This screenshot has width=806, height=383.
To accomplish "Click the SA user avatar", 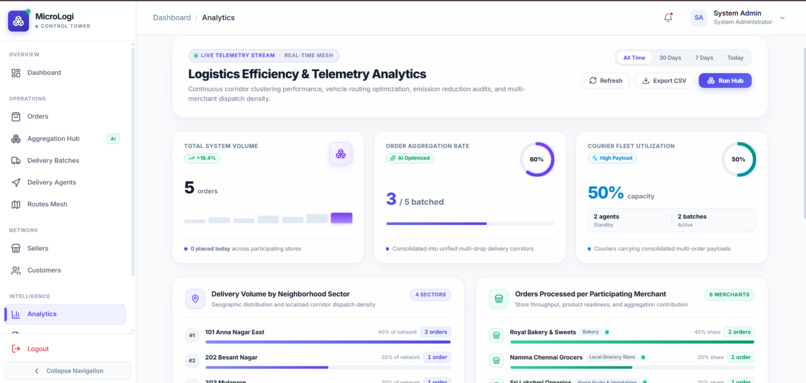I will click(699, 17).
